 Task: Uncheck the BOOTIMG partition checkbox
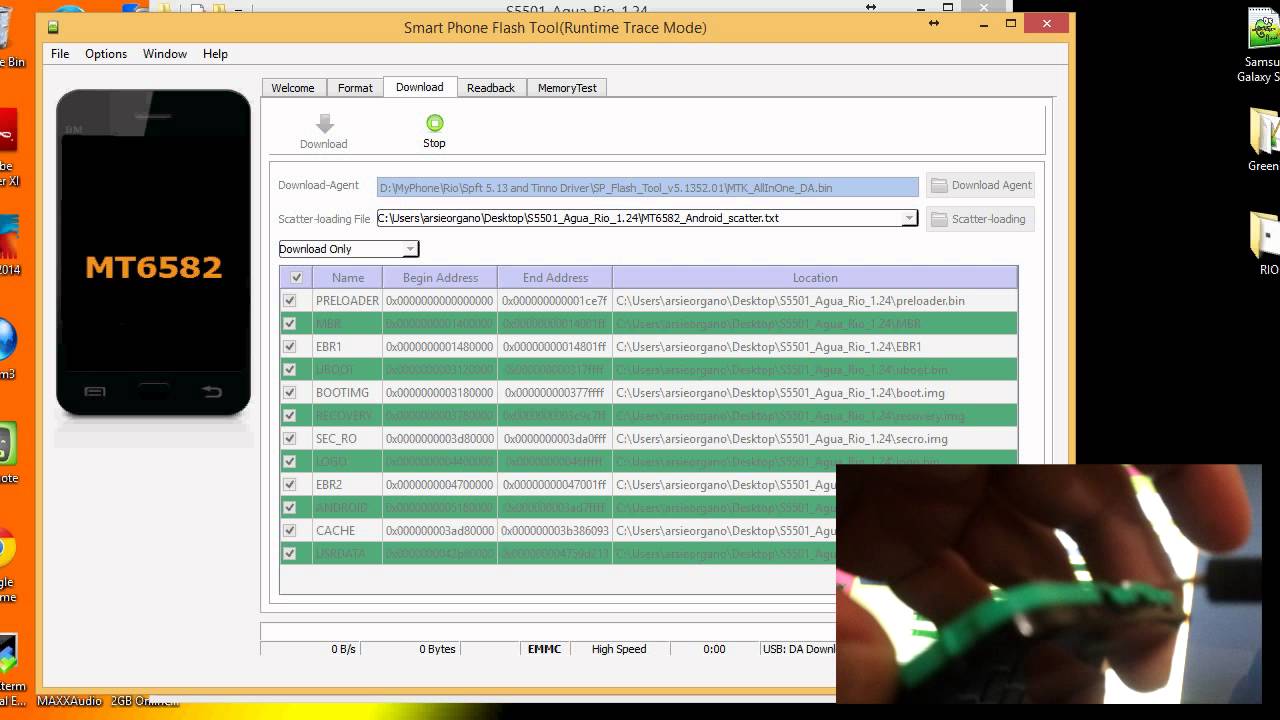[x=290, y=392]
